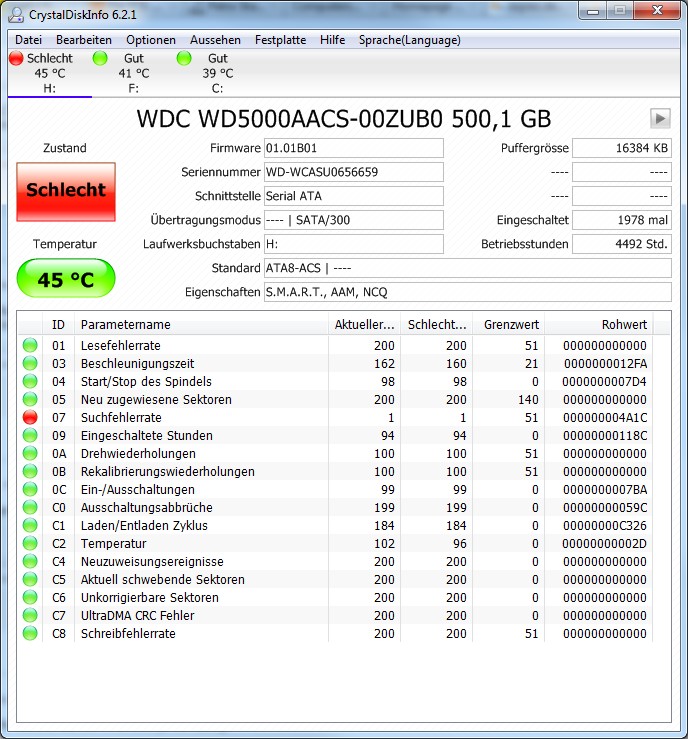The height and width of the screenshot is (739, 688).
Task: Click the CrystalDiskInfo title bar icon
Action: 16,15
